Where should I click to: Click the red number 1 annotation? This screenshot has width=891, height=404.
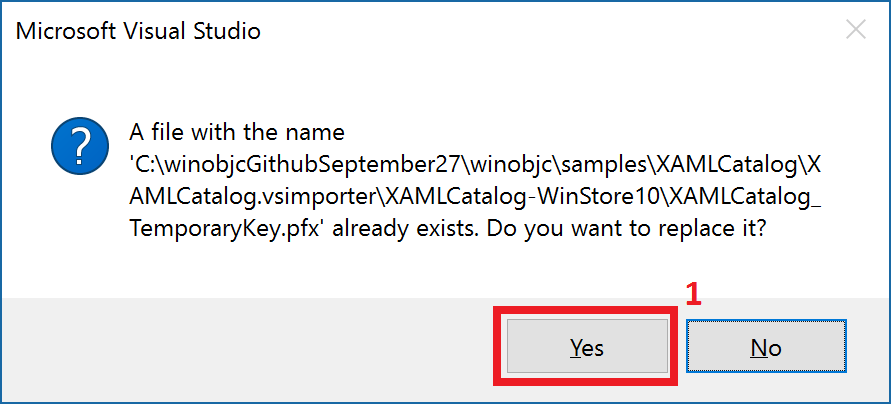[x=693, y=295]
